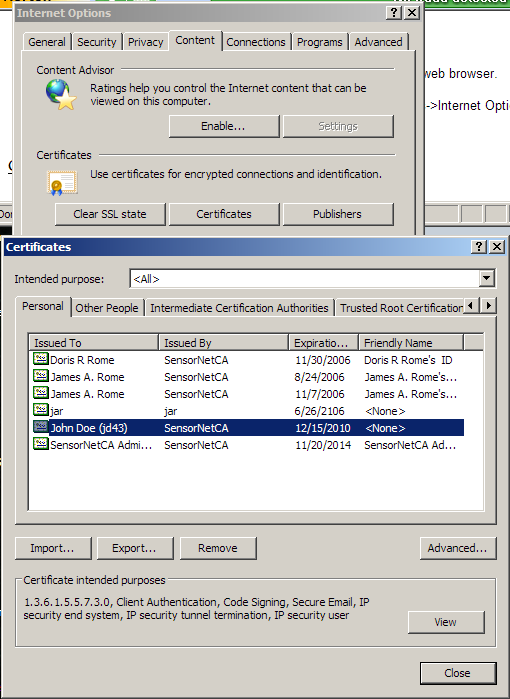Remove the selected certificate
This screenshot has width=510, height=699.
(218, 548)
